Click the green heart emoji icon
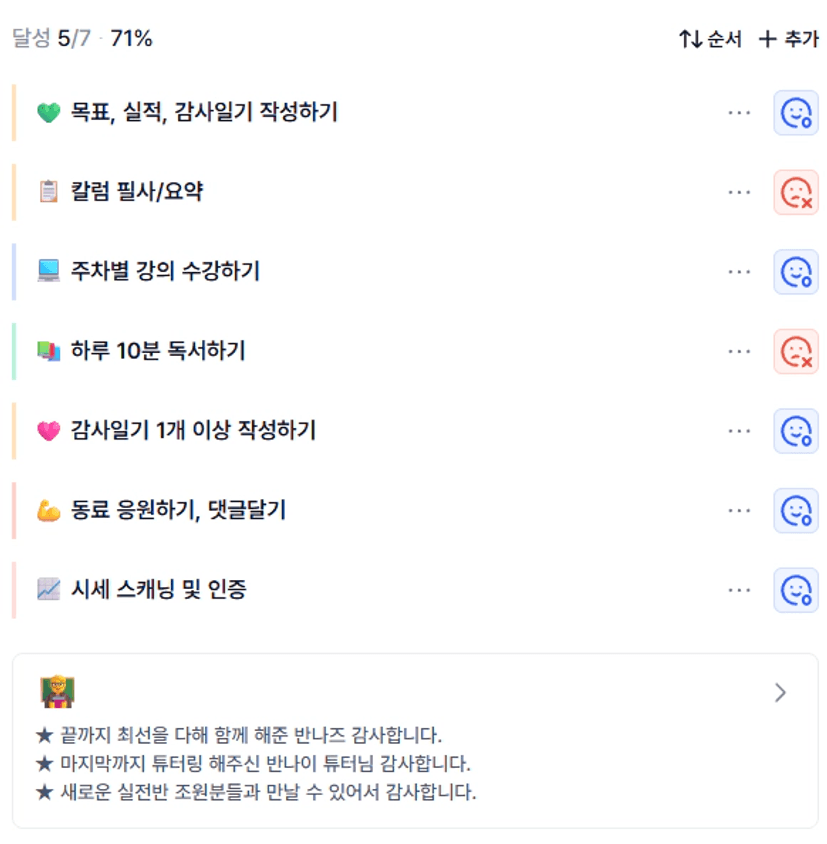 coord(48,113)
